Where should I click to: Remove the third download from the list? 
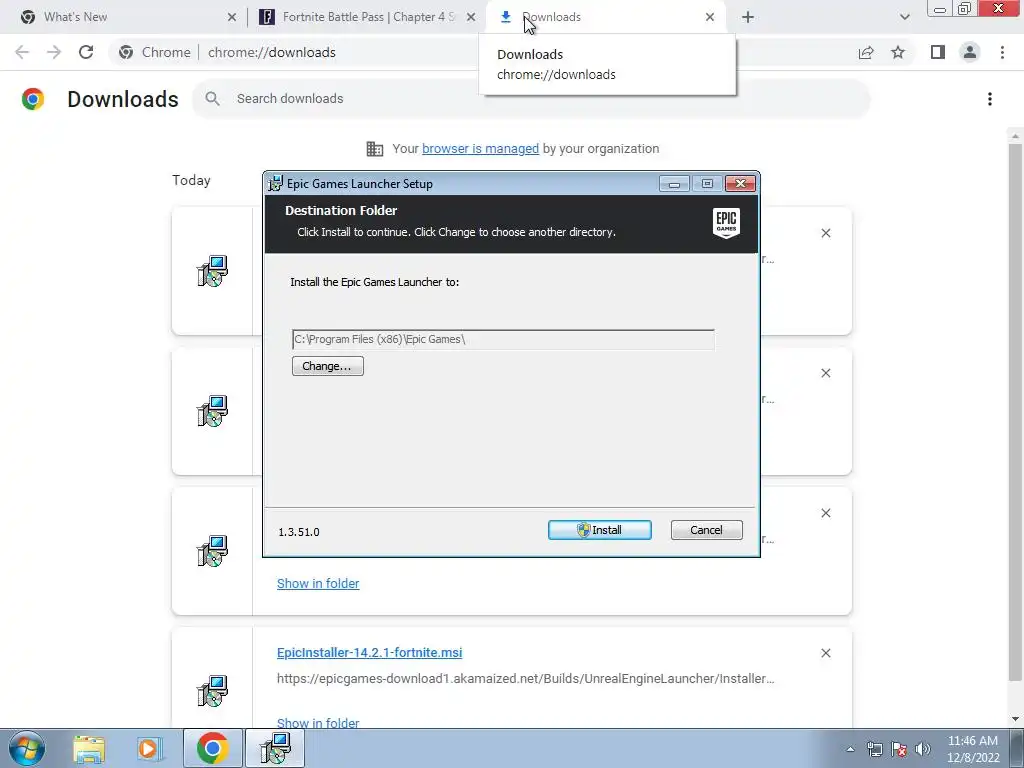pyautogui.click(x=825, y=513)
